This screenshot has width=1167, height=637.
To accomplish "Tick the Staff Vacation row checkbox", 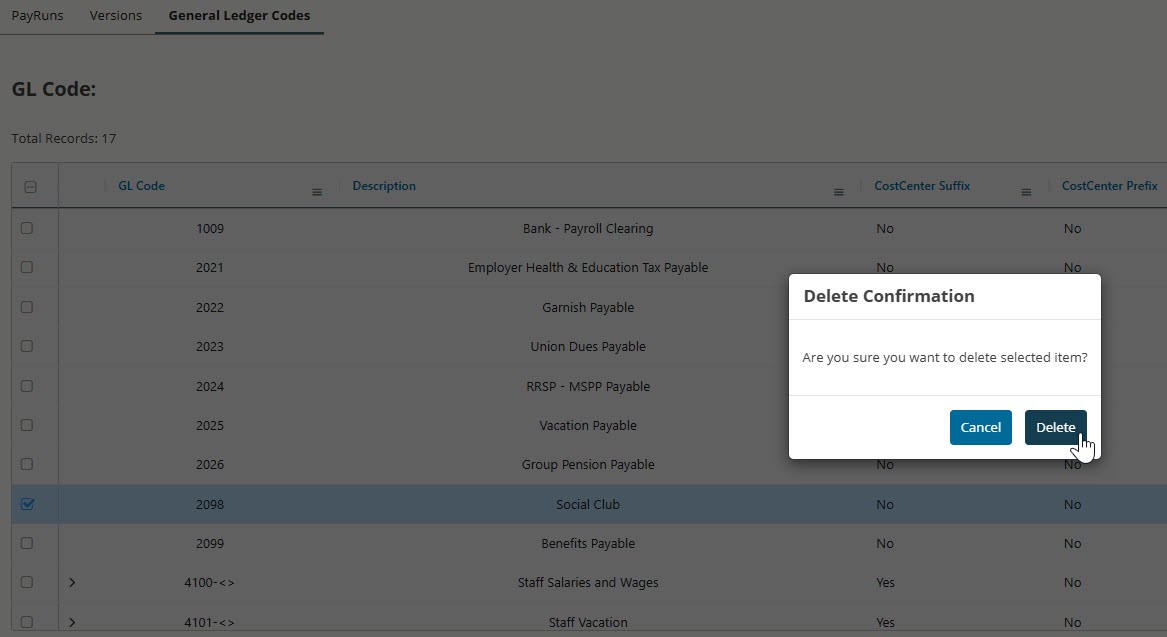I will (x=27, y=622).
